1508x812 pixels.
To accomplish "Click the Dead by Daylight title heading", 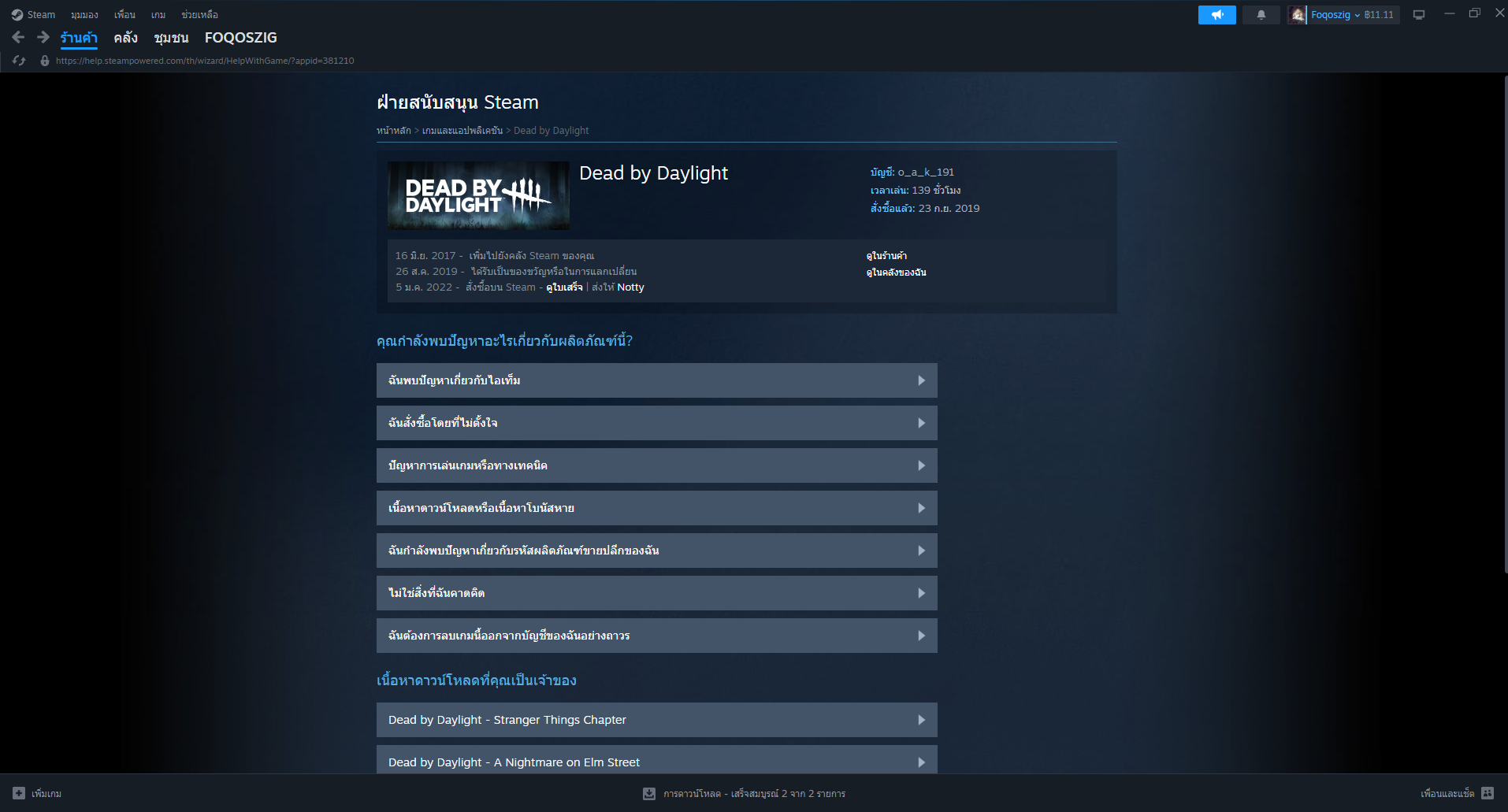I will (653, 173).
